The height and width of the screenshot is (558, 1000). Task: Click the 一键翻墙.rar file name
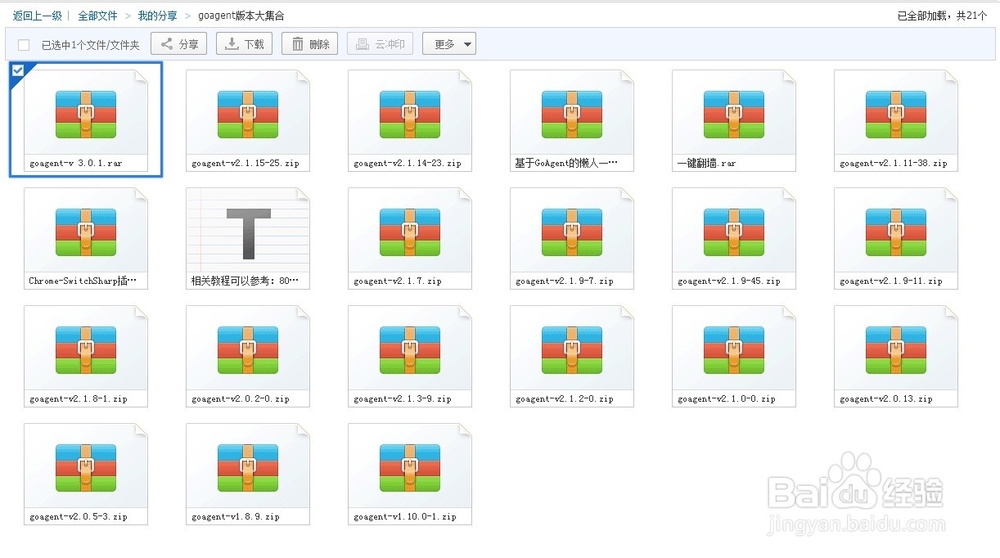pyautogui.click(x=707, y=163)
